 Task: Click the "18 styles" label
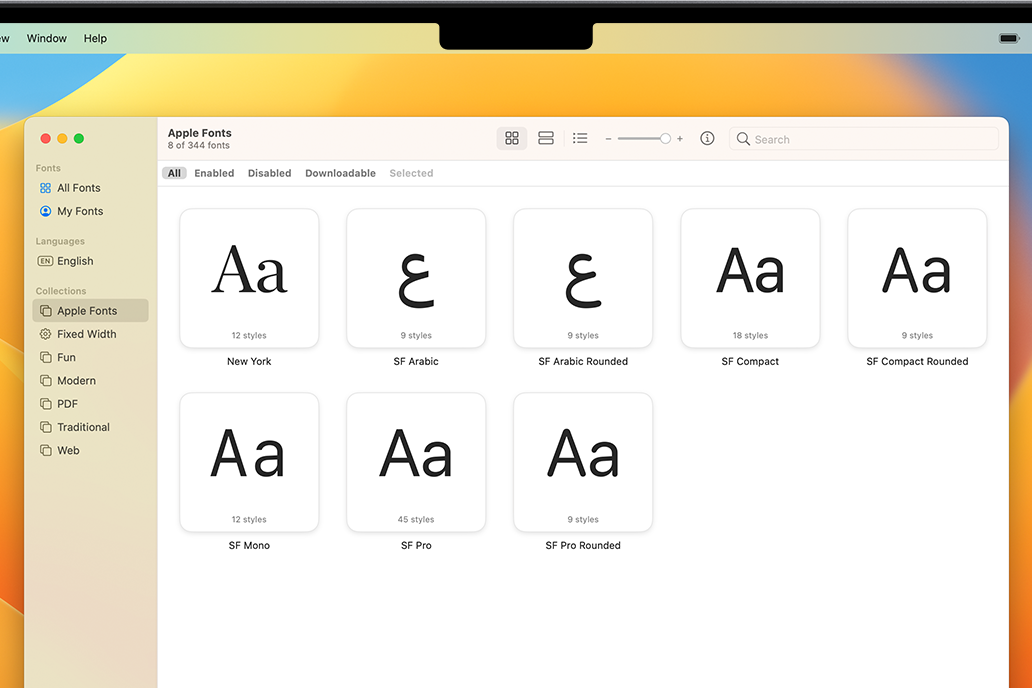750,335
